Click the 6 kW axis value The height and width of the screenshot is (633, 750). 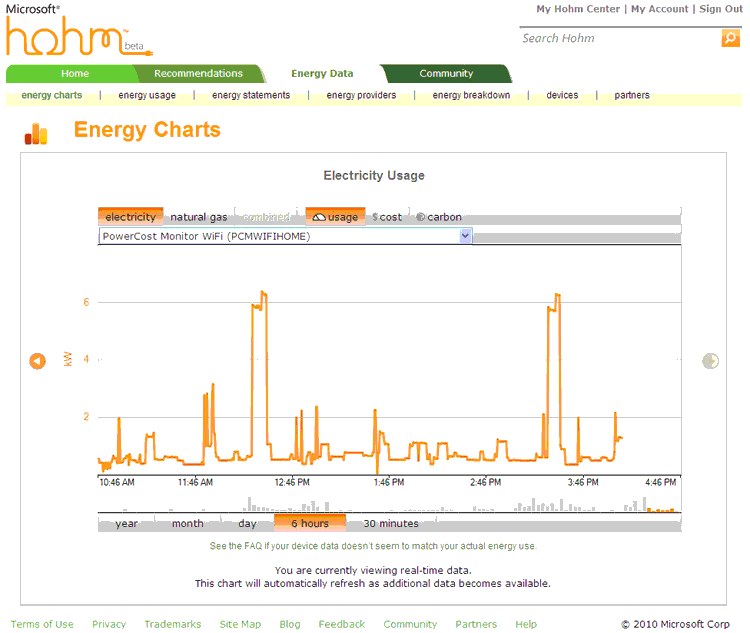tap(86, 302)
